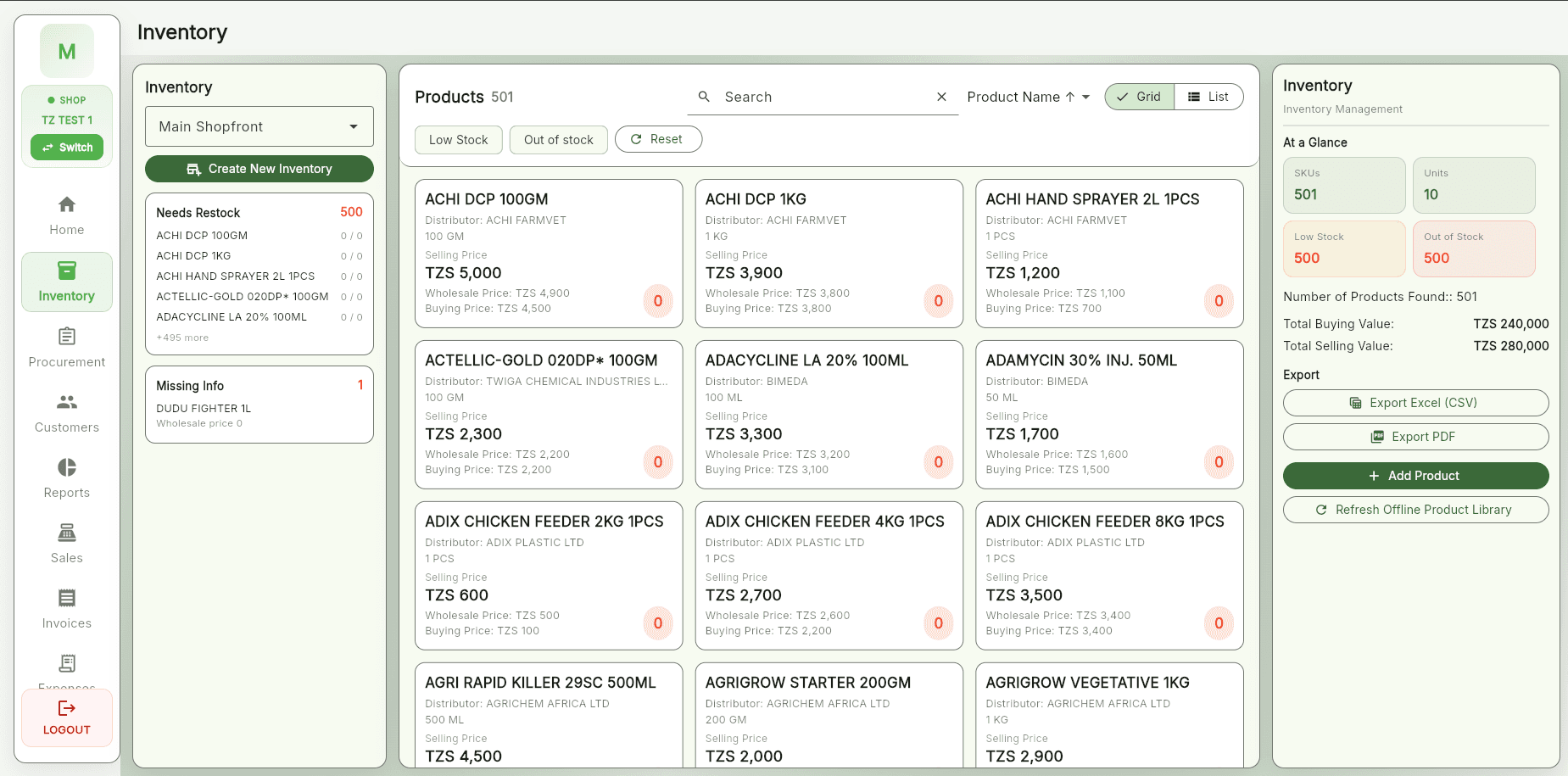Open the Out of Stock 500 tile
Image resolution: width=1568 pixels, height=776 pixels.
point(1474,248)
